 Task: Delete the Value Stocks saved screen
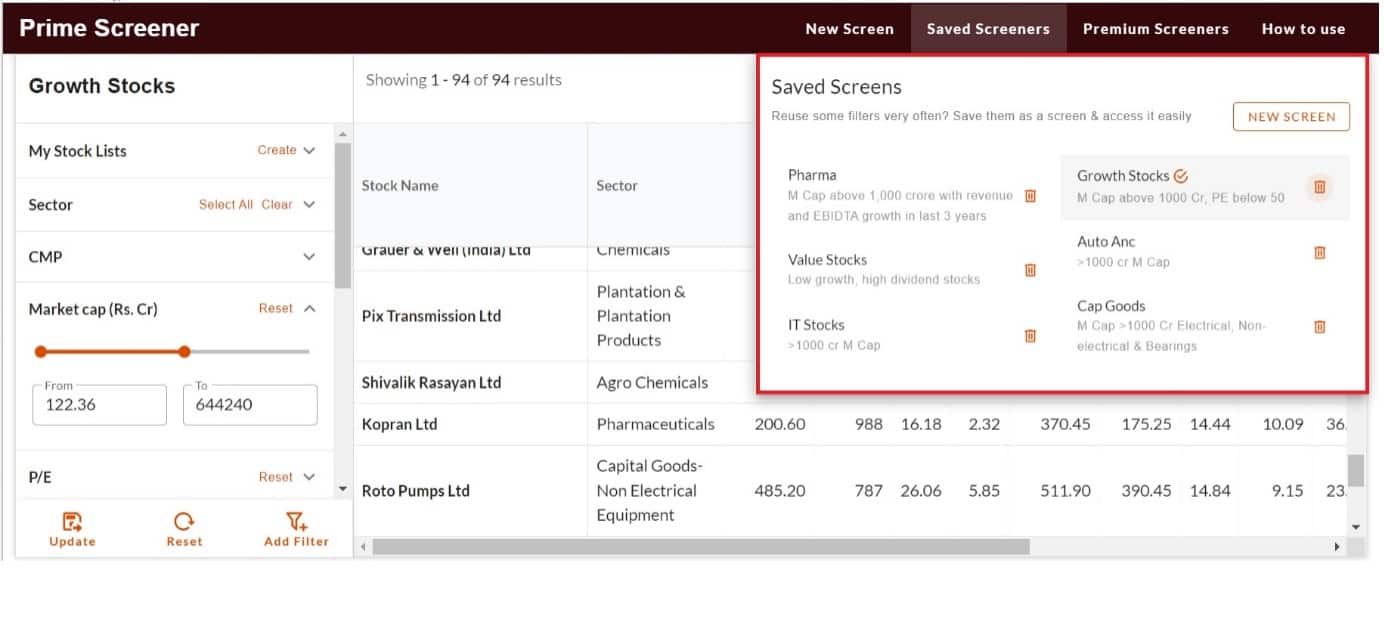pos(1030,270)
